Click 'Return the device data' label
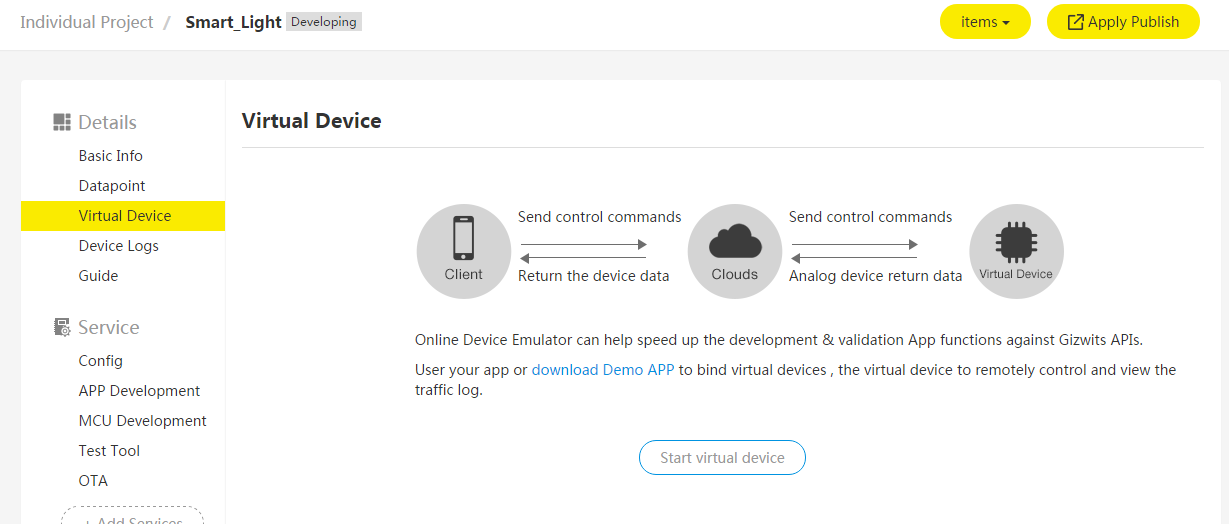This screenshot has height=524, width=1229. point(594,276)
